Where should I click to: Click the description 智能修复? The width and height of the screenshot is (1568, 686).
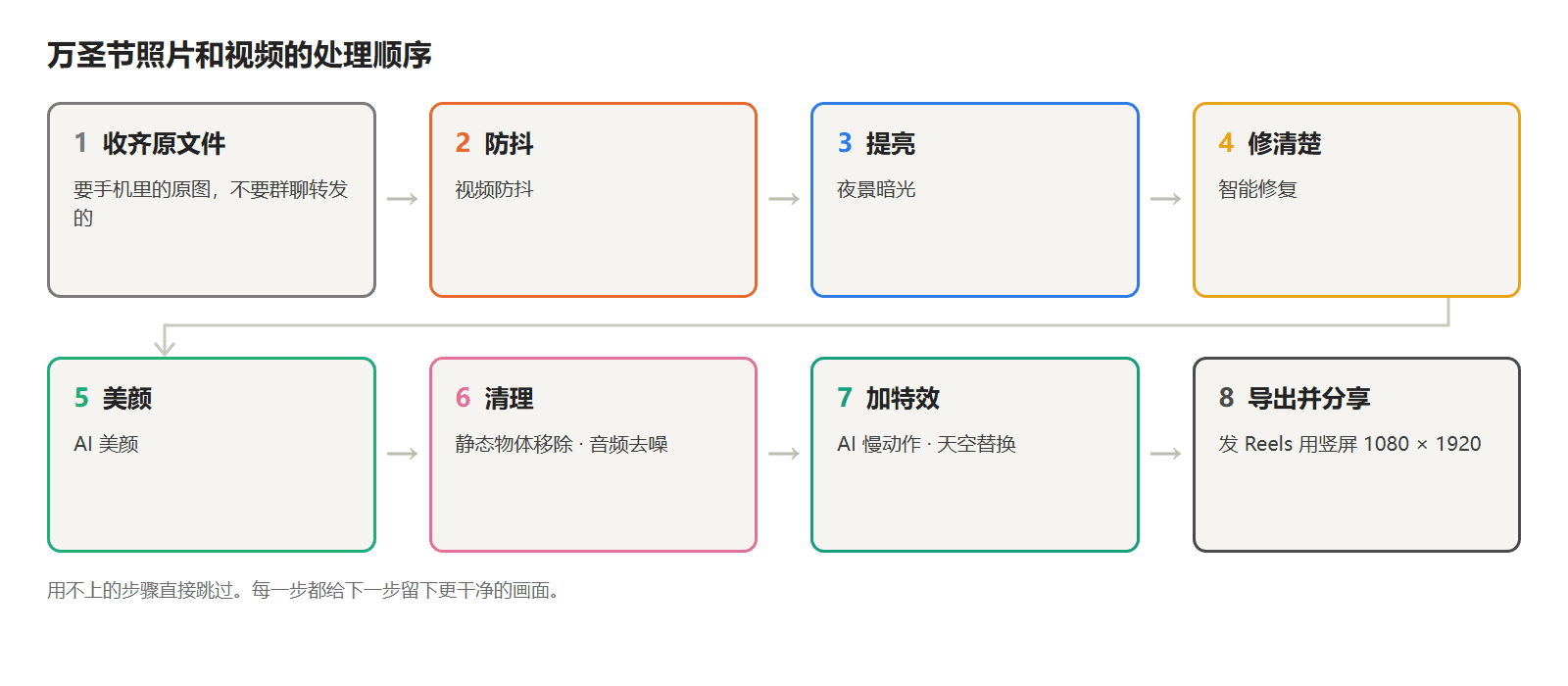point(1257,190)
